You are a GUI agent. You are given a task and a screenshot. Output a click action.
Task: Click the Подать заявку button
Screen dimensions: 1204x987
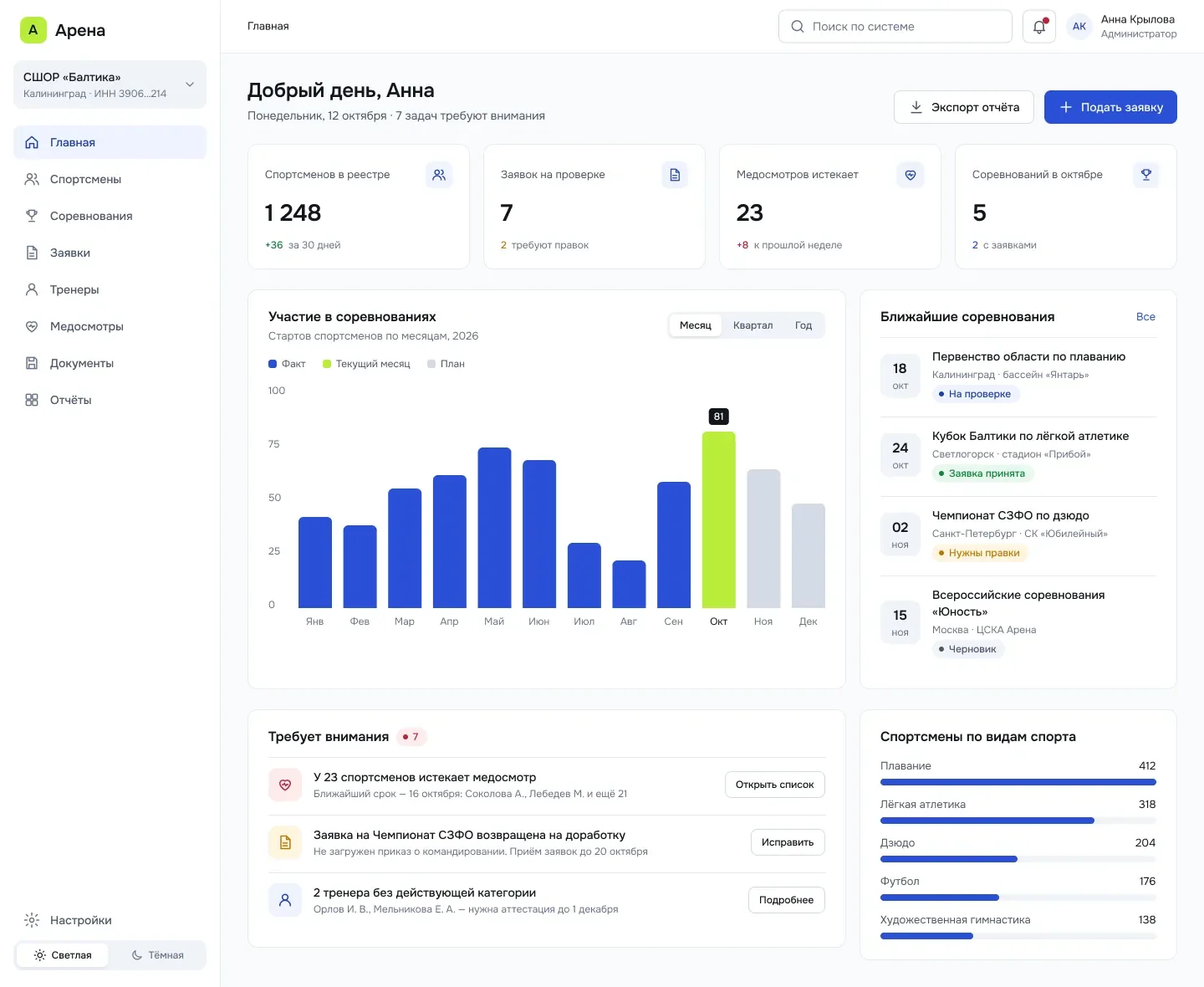point(1110,107)
